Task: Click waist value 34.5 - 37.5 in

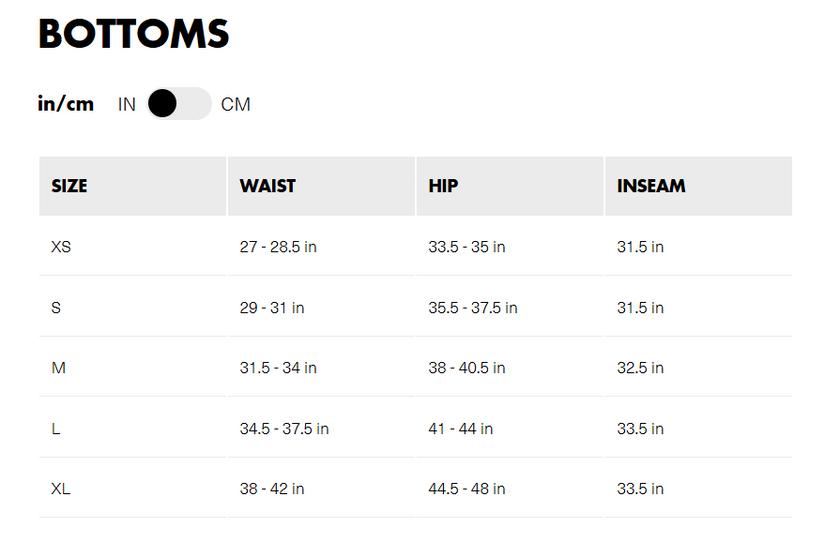Action: click(284, 428)
